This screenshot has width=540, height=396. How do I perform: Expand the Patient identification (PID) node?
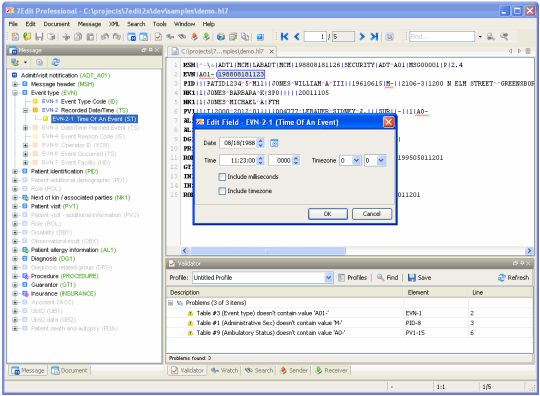(x=15, y=171)
